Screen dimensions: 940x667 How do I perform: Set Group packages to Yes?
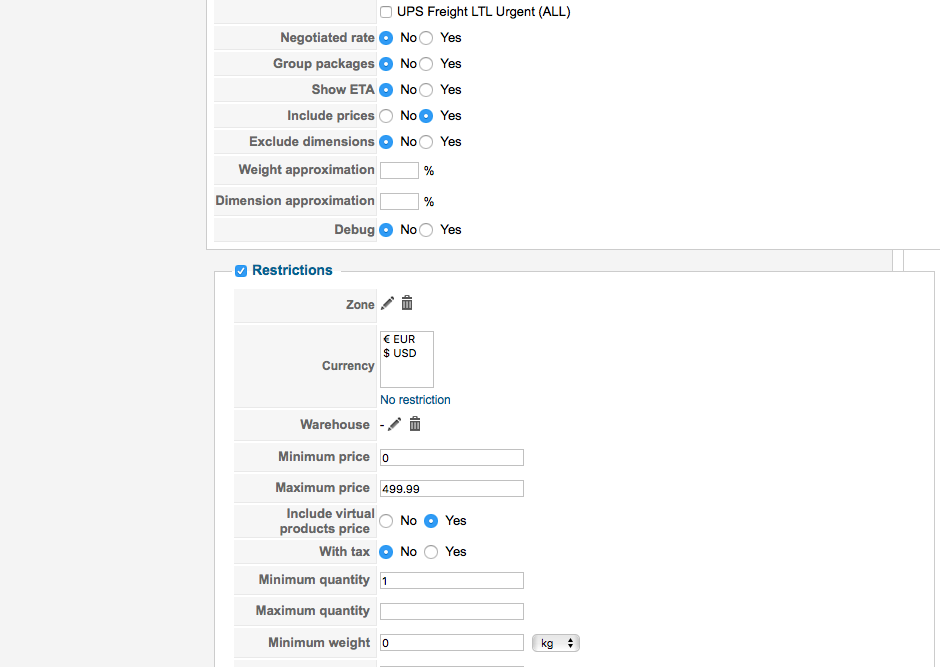tap(427, 64)
